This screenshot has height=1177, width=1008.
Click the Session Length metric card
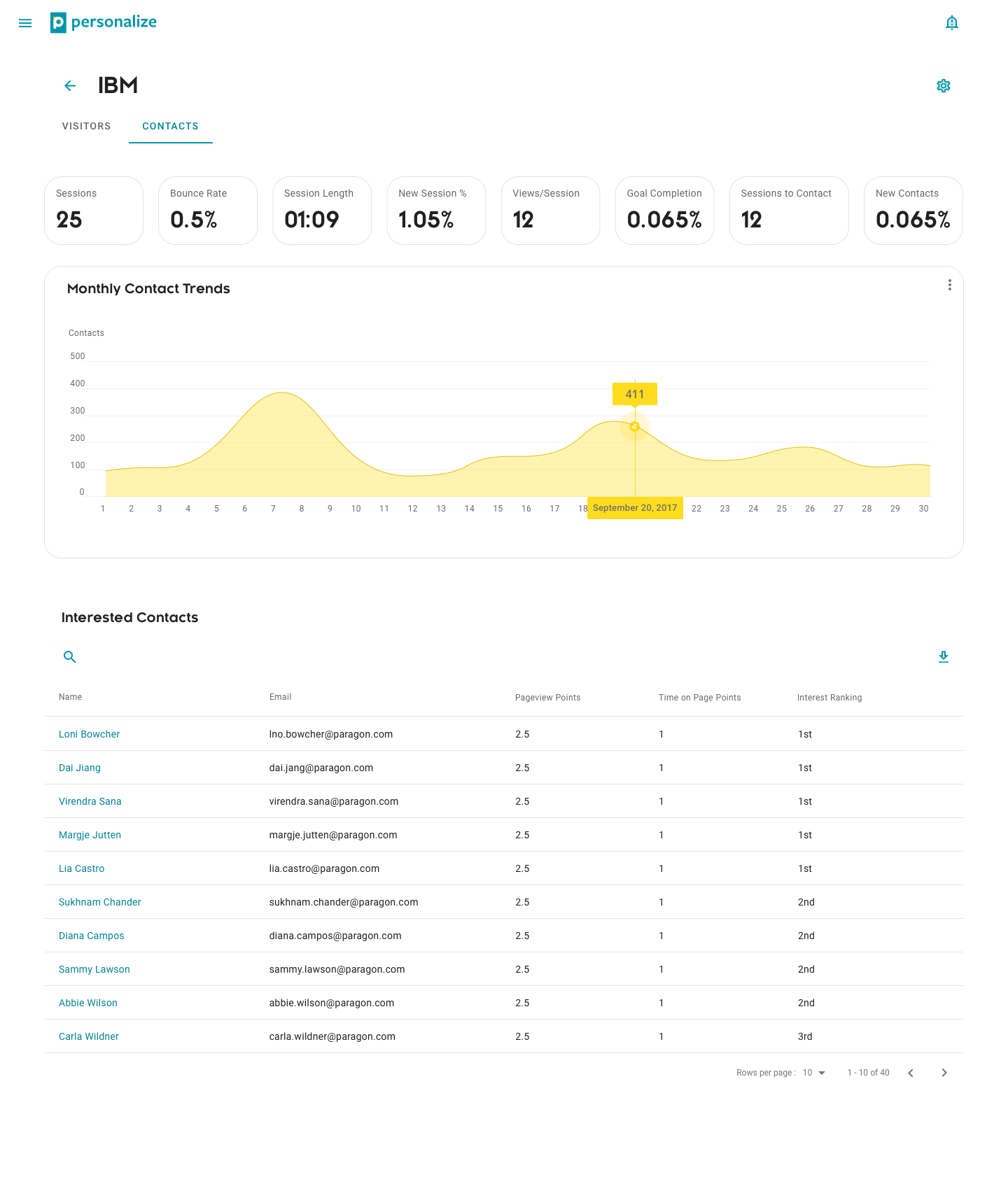pos(322,211)
